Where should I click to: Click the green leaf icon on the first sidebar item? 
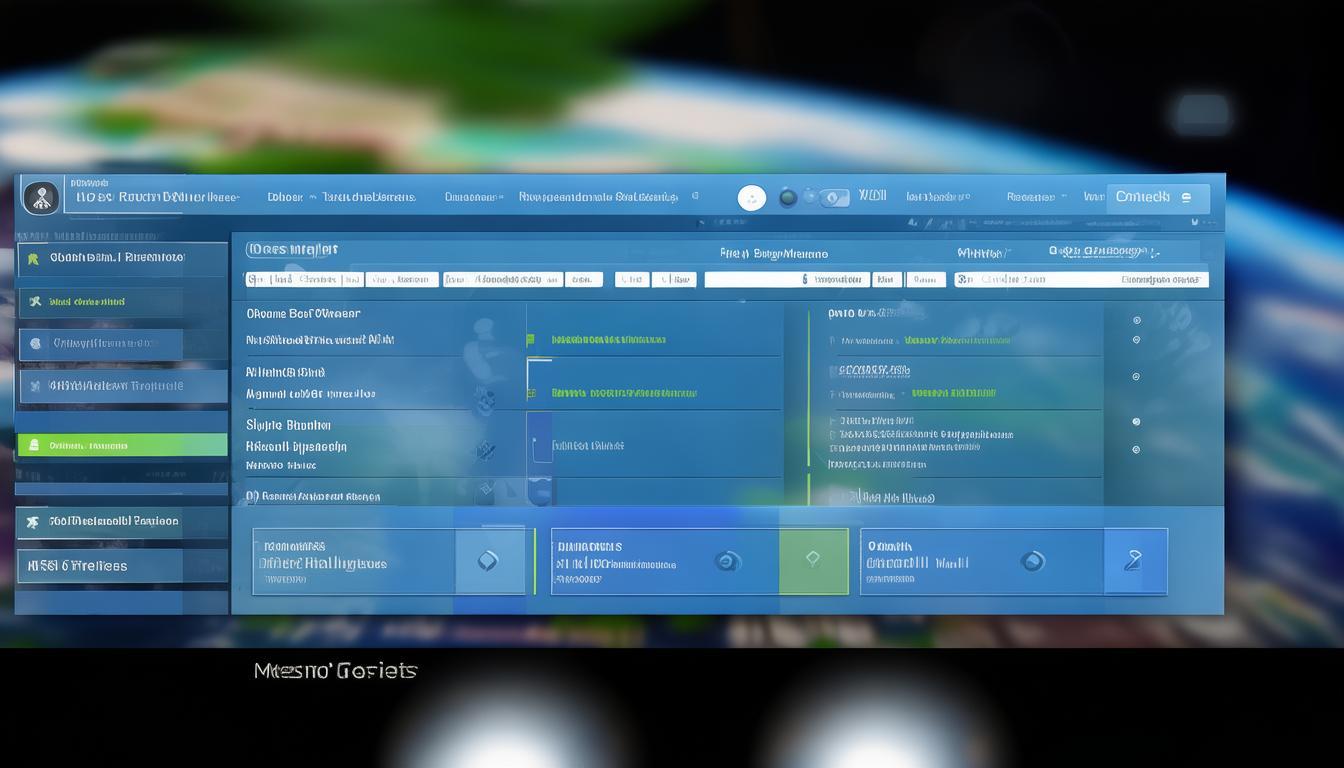point(33,258)
